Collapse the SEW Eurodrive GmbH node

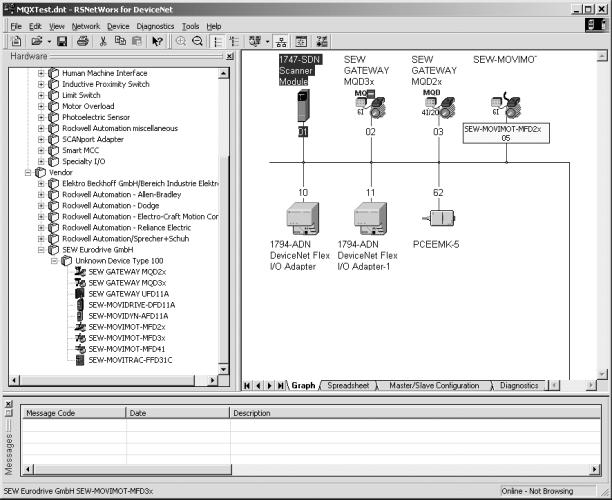click(41, 249)
